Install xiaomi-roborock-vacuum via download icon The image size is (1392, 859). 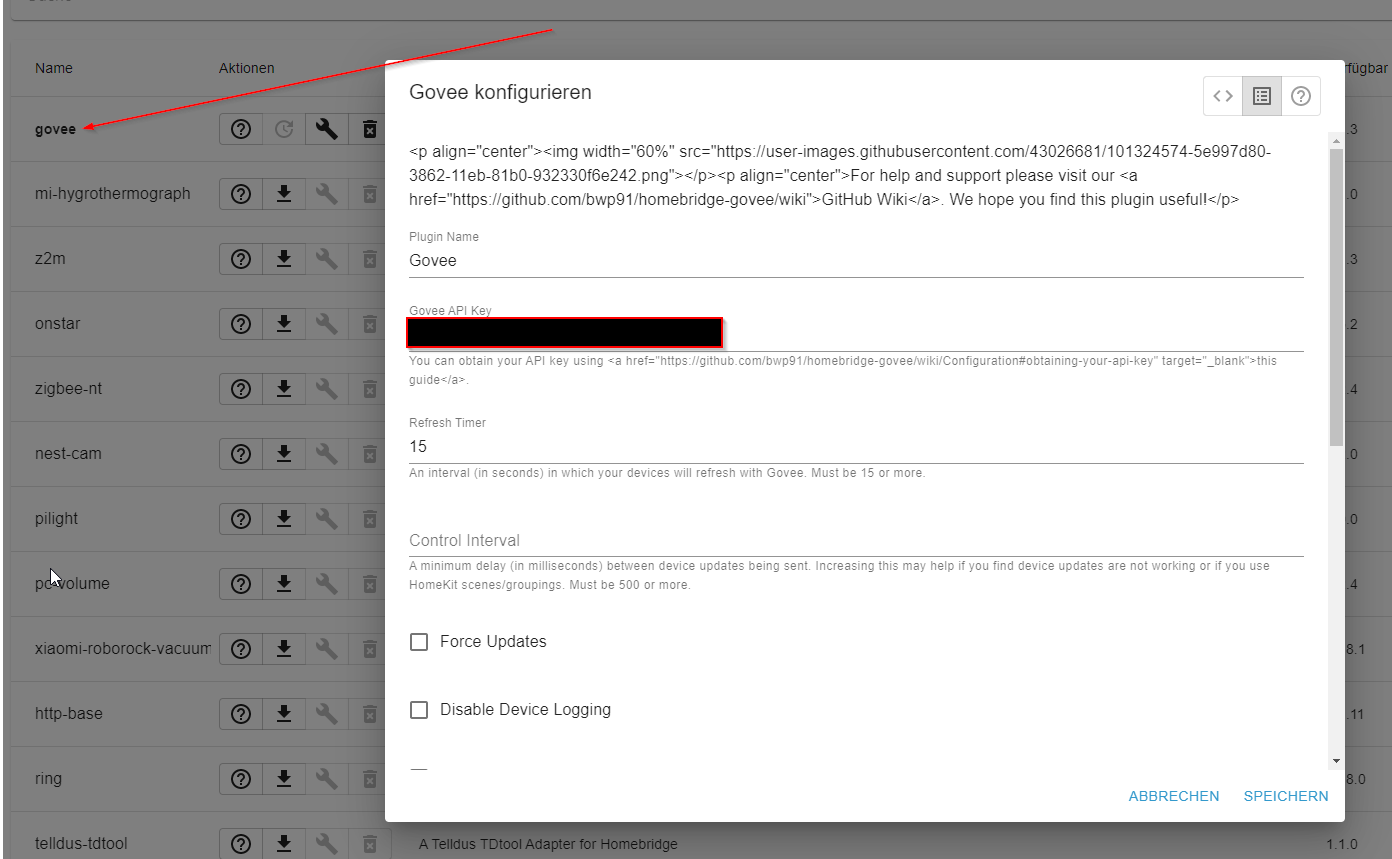[x=284, y=649]
